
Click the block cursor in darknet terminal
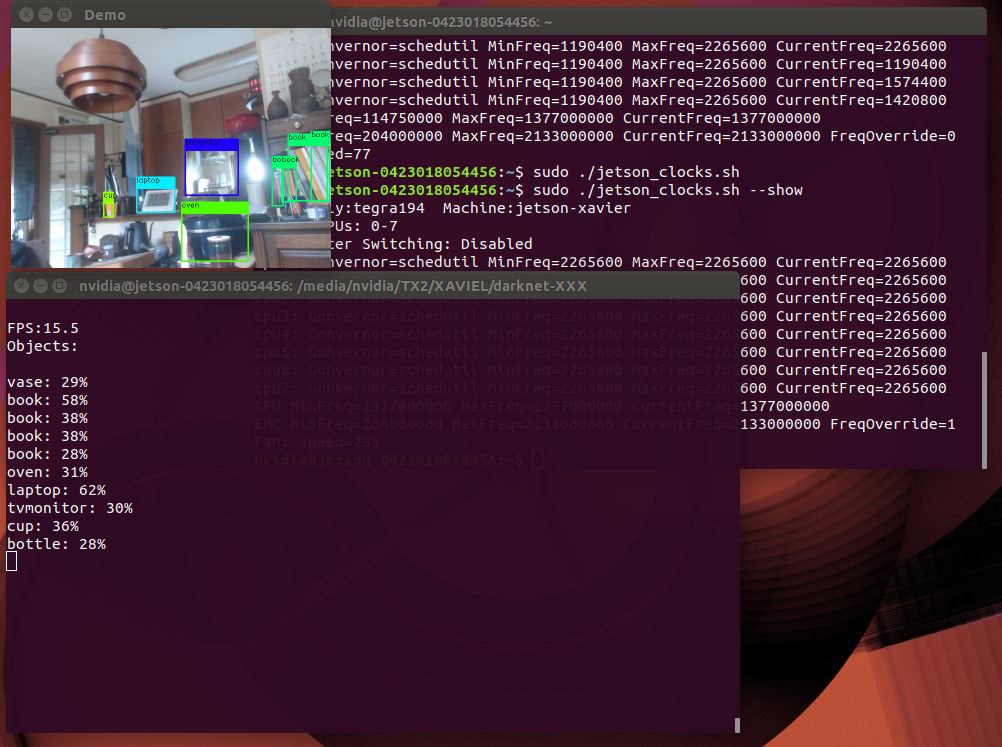pos(12,561)
